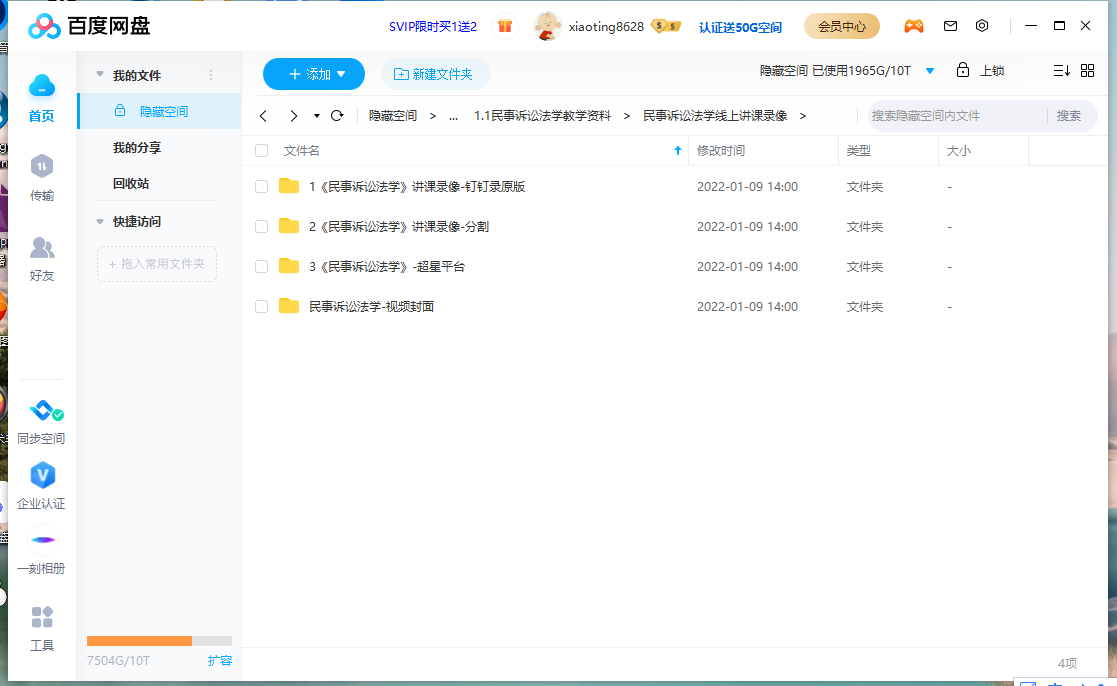Click the refresh icon in navigation bar
Image resolution: width=1117 pixels, height=686 pixels.
337,116
